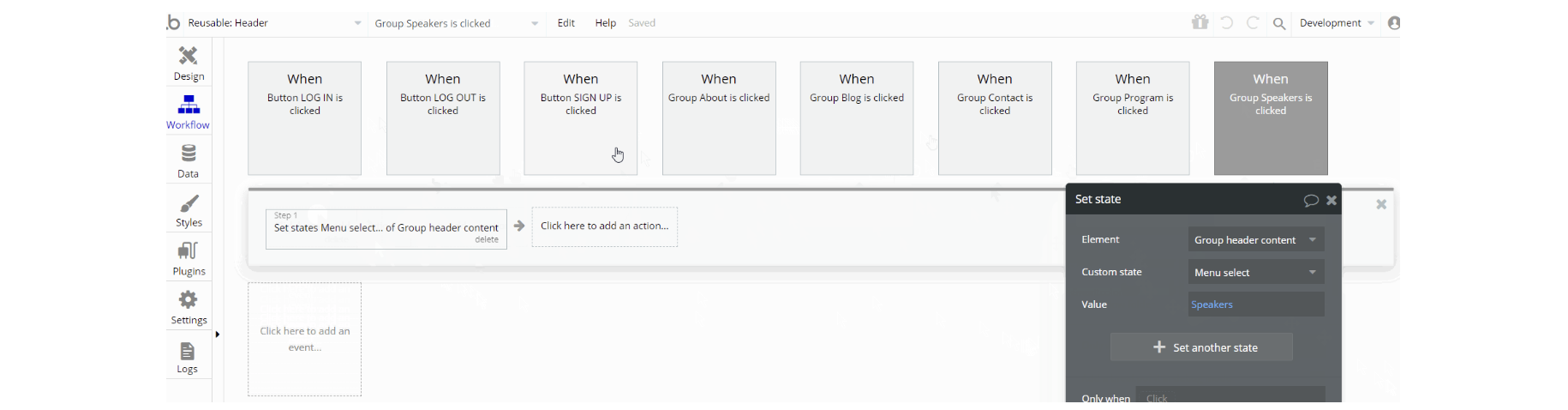Select the Button LOG IN is clicked event
Screen dimensions: 1568x410
tap(305, 118)
